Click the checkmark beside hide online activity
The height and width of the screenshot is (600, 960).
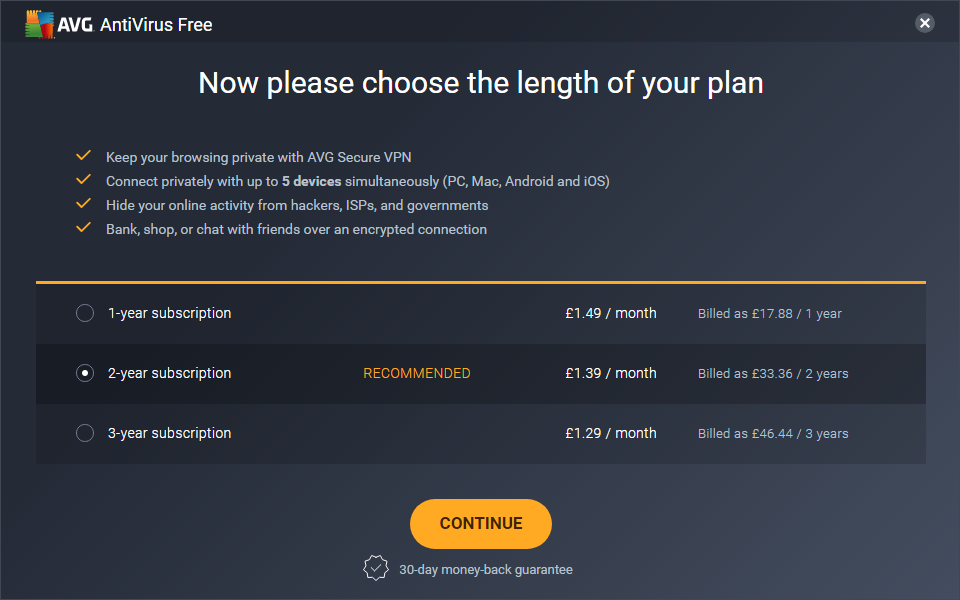(x=84, y=204)
